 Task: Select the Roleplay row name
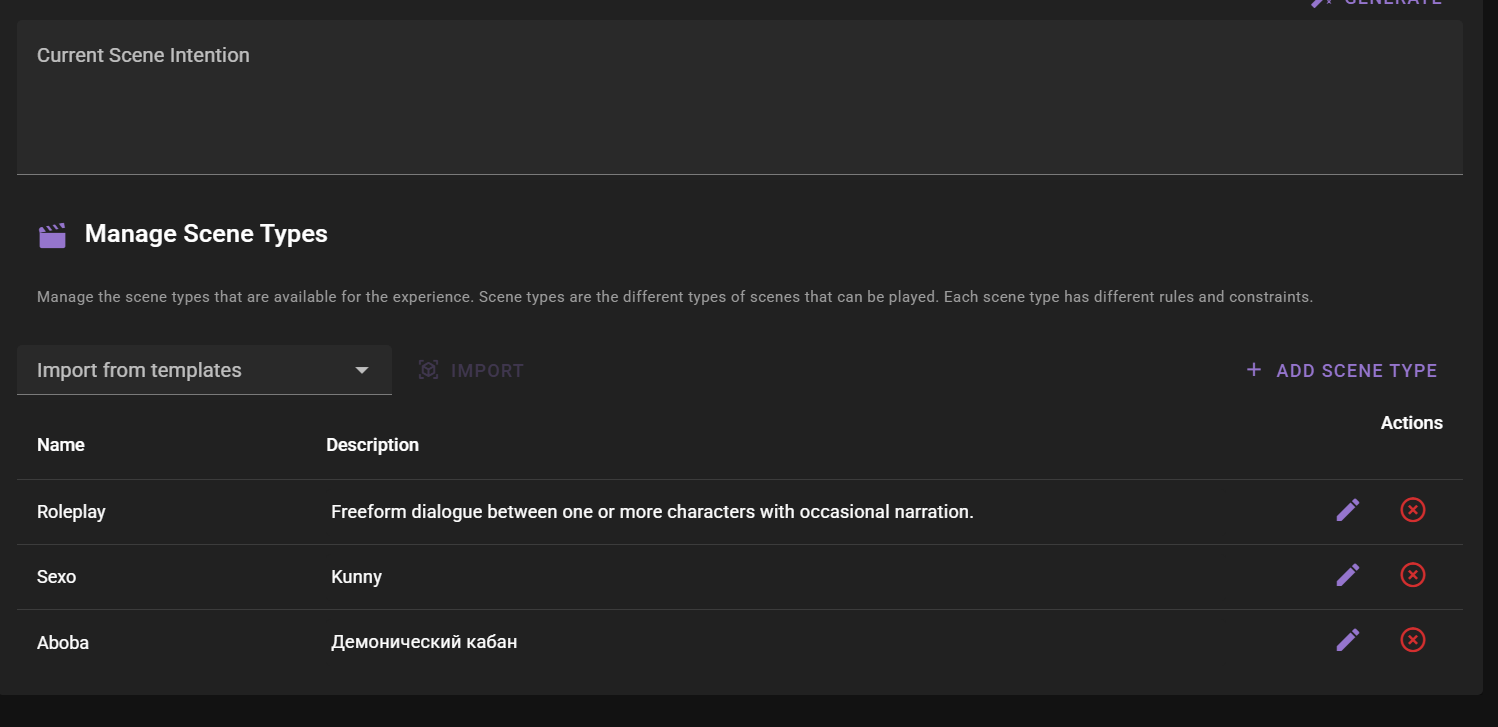click(x=71, y=512)
